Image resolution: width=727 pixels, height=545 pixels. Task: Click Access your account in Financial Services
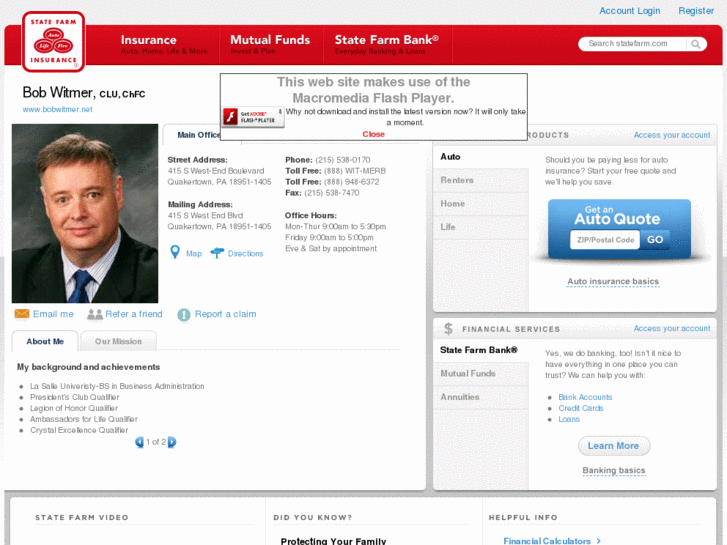click(672, 328)
